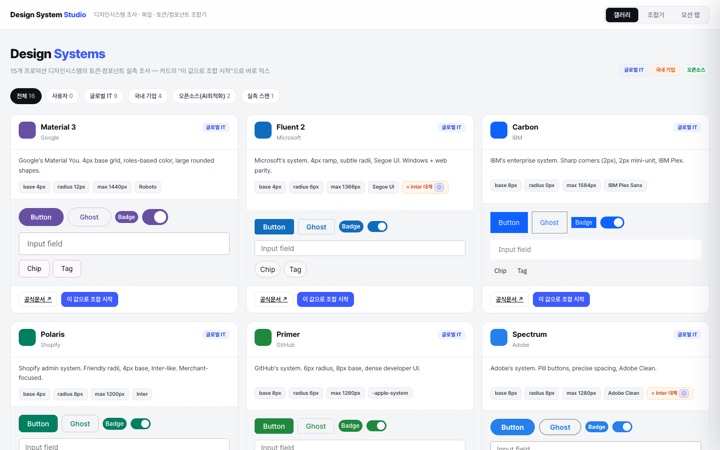Filter by 사용자 0 chip
720x450 pixels.
coord(62,96)
